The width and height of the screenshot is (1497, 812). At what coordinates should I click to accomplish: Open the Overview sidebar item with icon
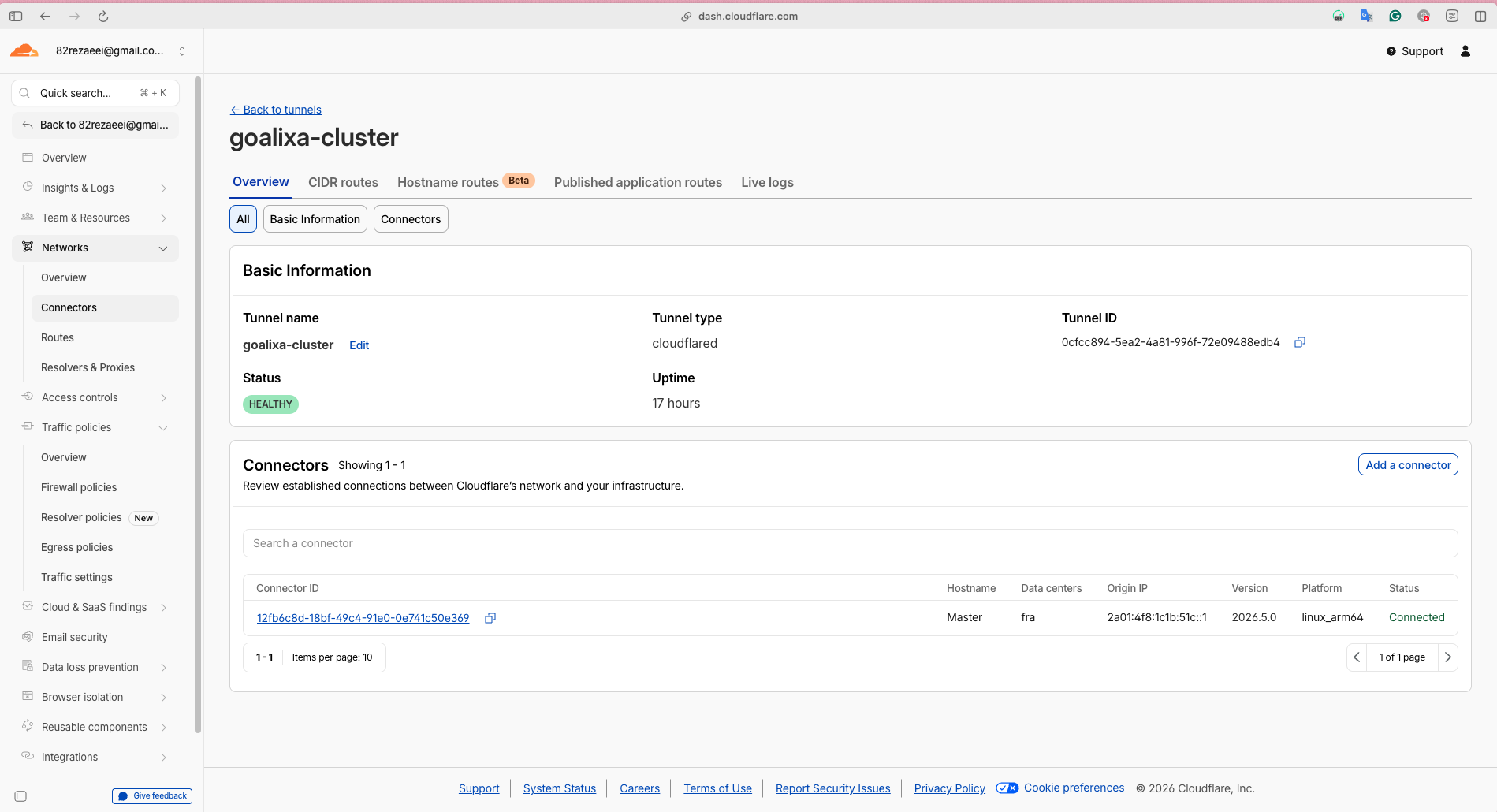[x=64, y=158]
